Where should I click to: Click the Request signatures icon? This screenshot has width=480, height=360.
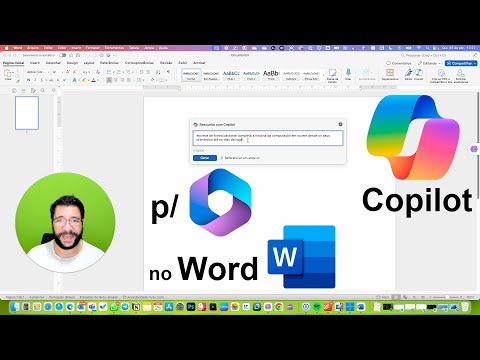(461, 75)
